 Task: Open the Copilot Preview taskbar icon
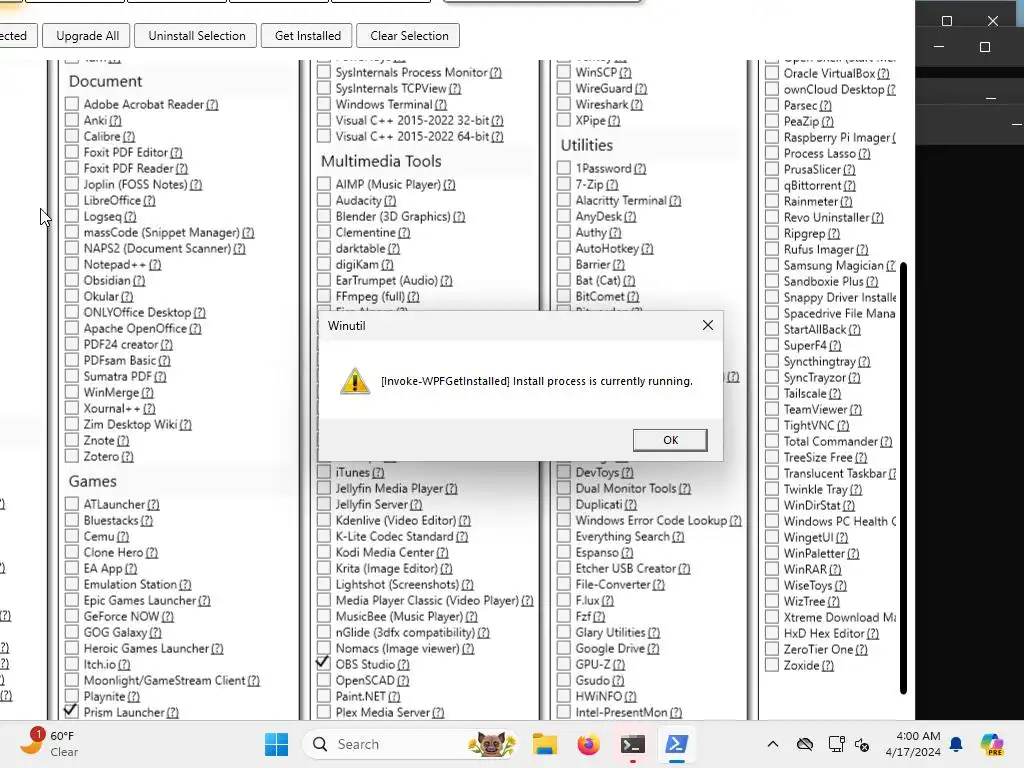pos(992,744)
